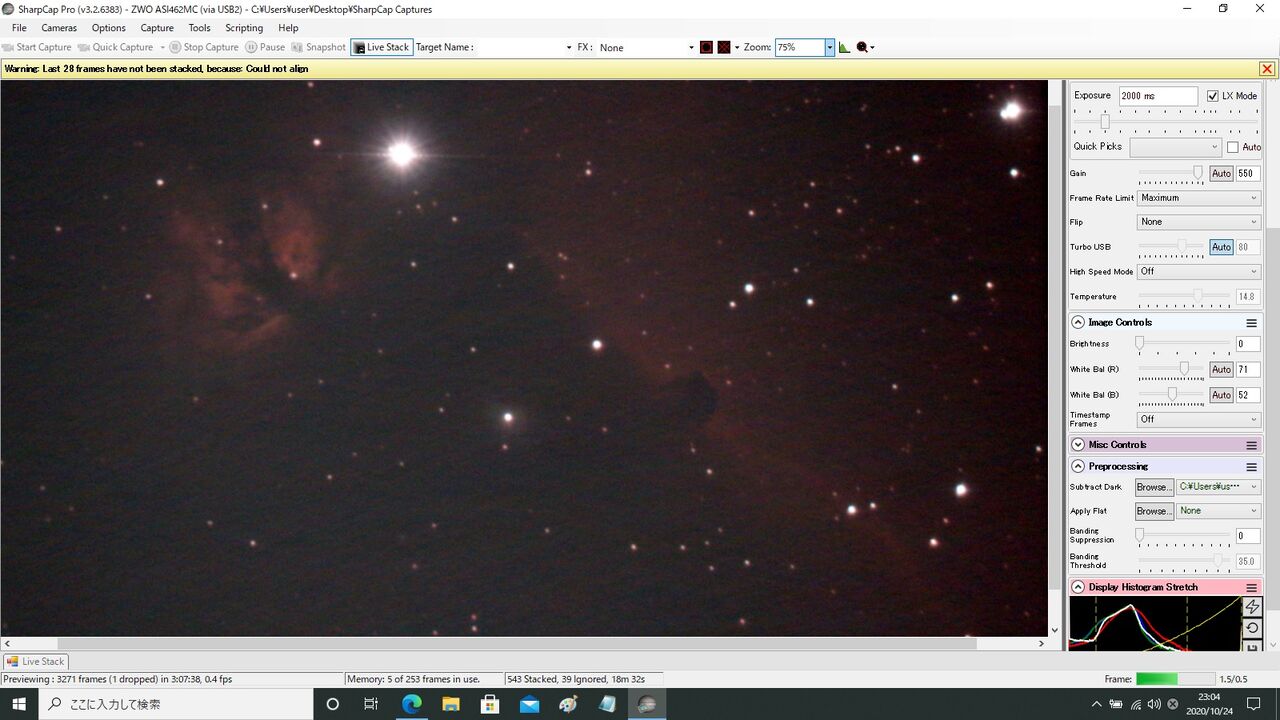Open the High Speed Mode dropdown
This screenshot has height=720, width=1280.
1199,271
